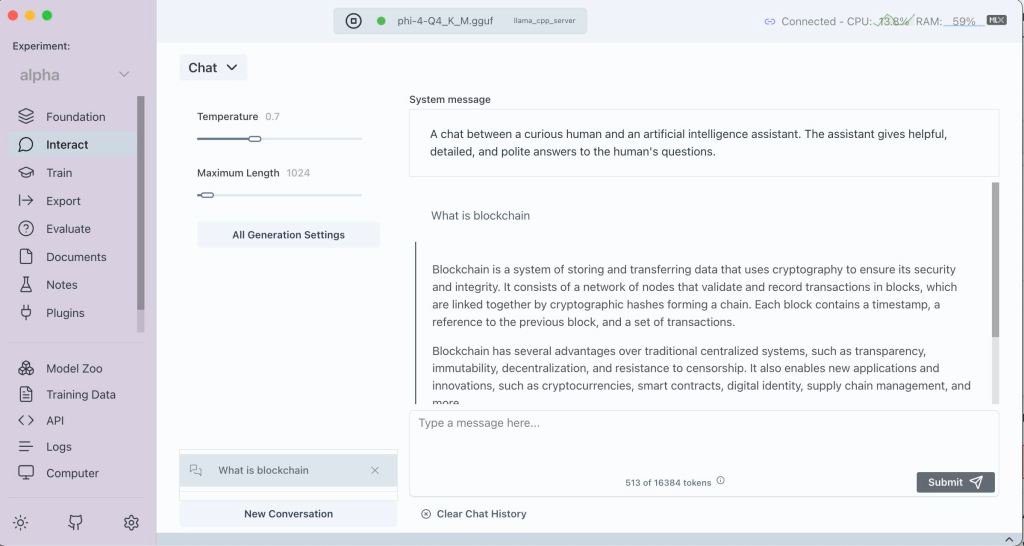Image resolution: width=1024 pixels, height=546 pixels.
Task: Edit the System message text box
Action: [x=704, y=143]
